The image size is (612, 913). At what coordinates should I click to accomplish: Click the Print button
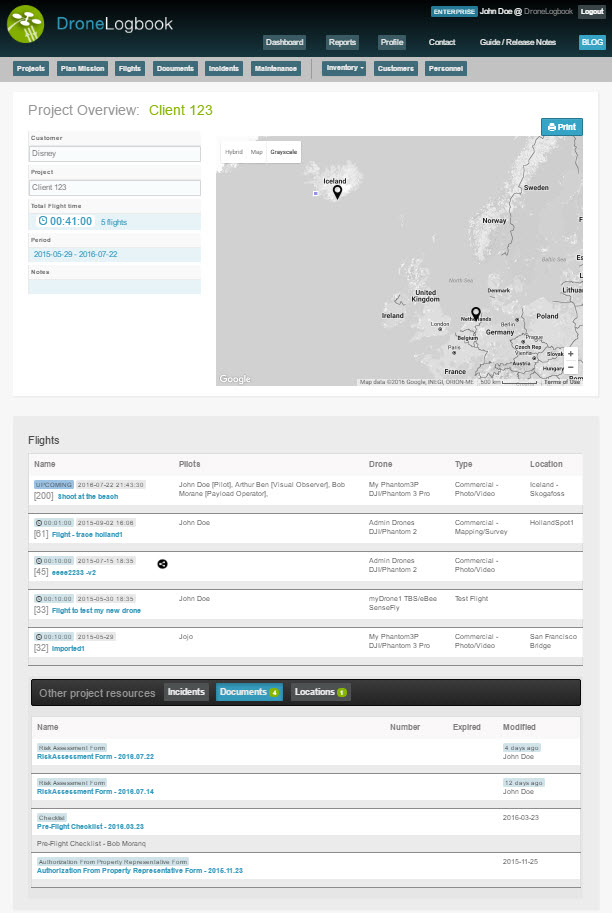tap(562, 127)
